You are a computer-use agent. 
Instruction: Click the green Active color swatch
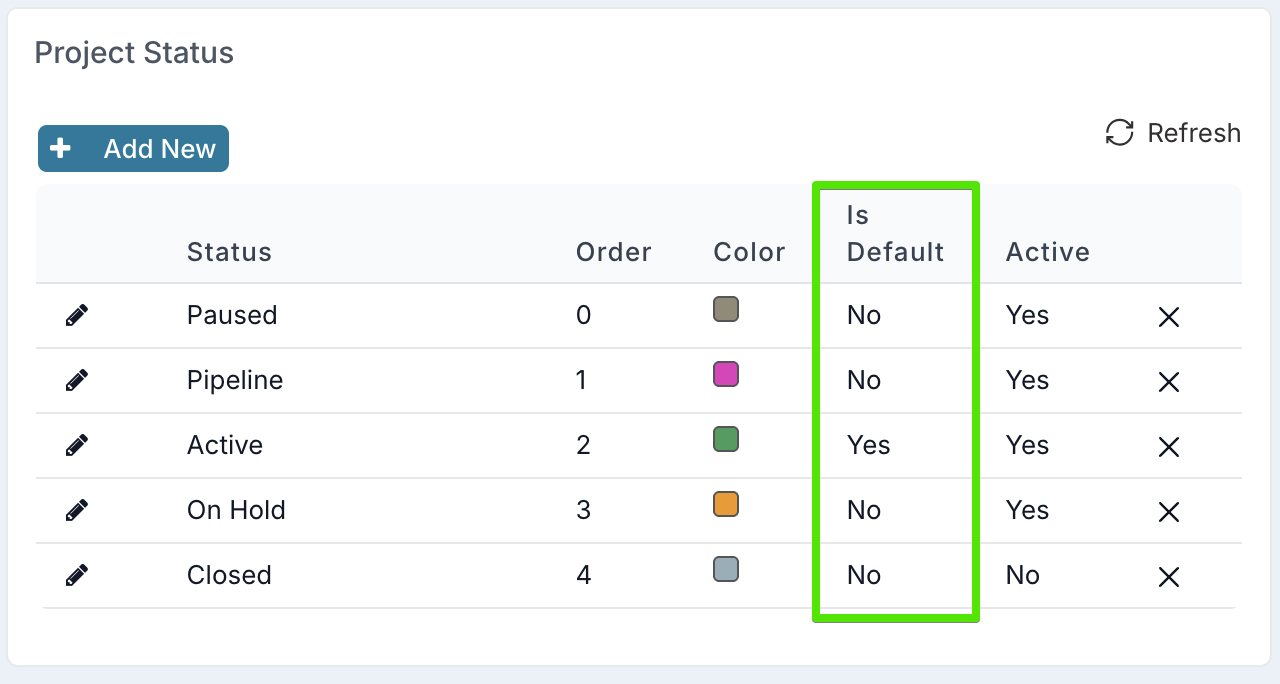click(726, 440)
